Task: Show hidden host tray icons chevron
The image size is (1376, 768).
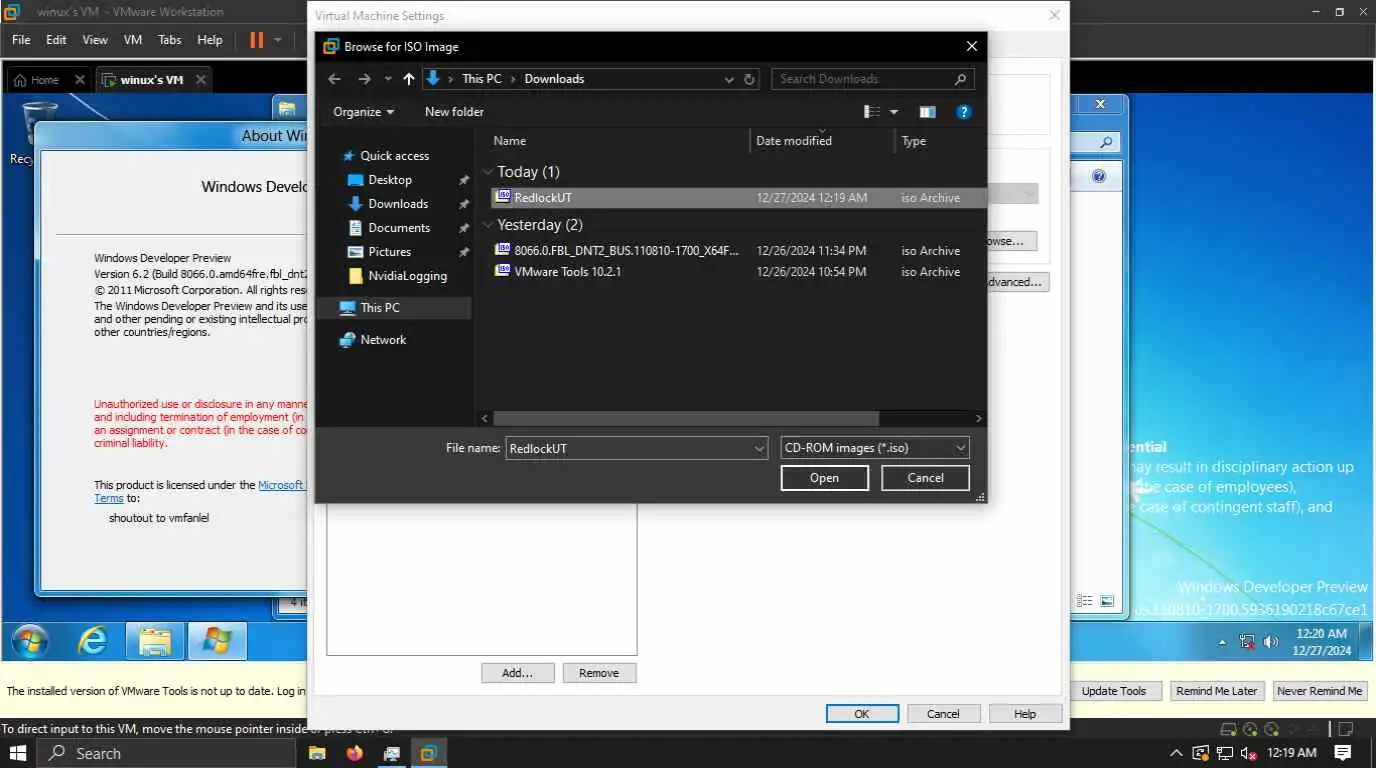Action: click(x=1176, y=753)
